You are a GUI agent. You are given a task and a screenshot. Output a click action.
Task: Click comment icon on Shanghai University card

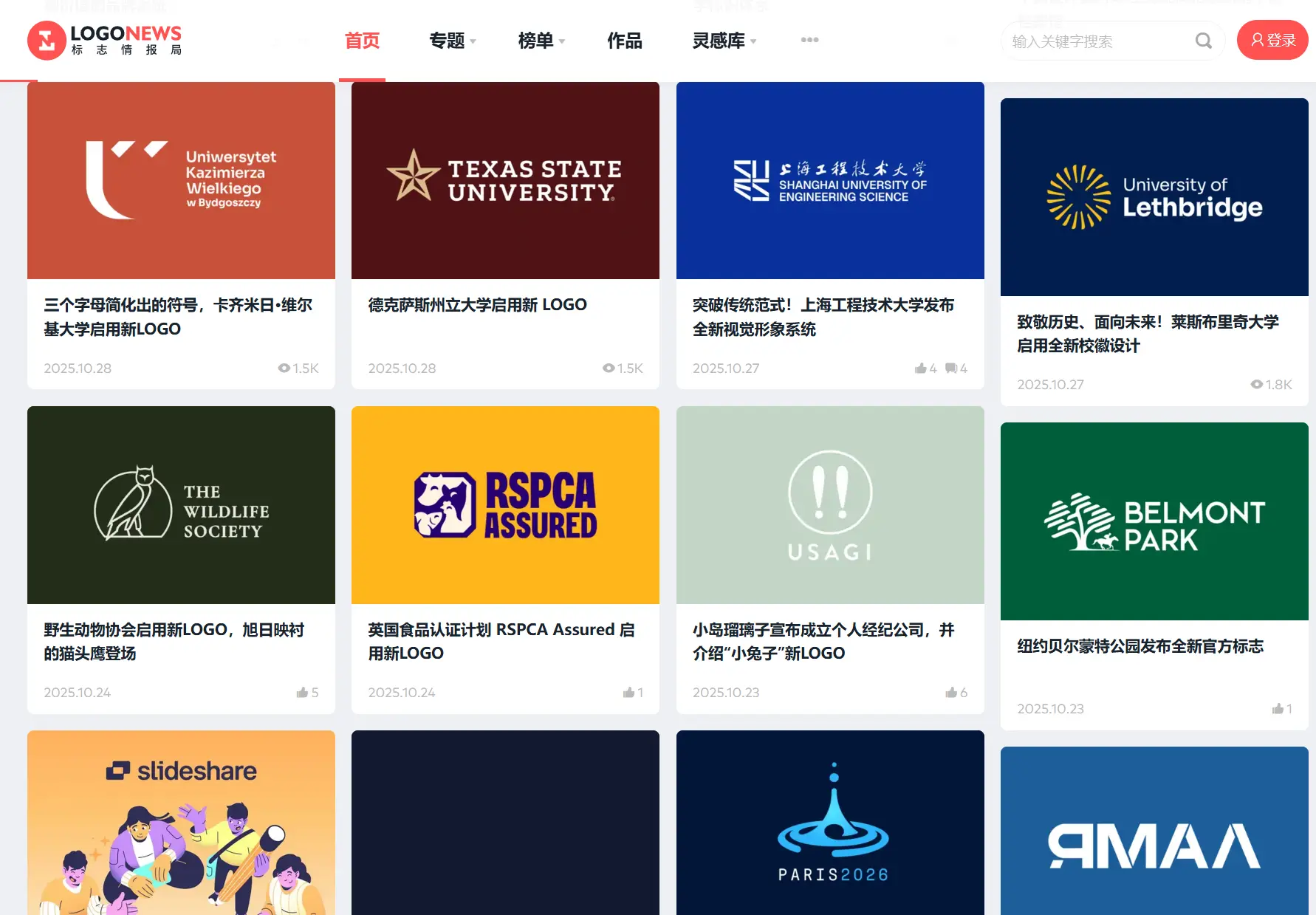pyautogui.click(x=951, y=369)
